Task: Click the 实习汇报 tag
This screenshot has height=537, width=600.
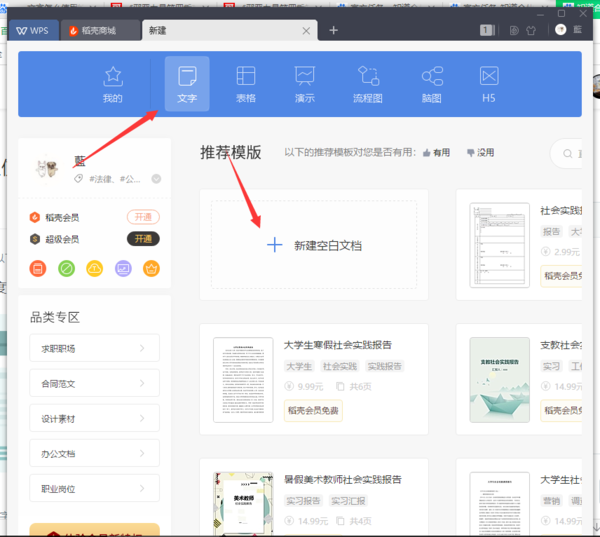Action: (348, 501)
